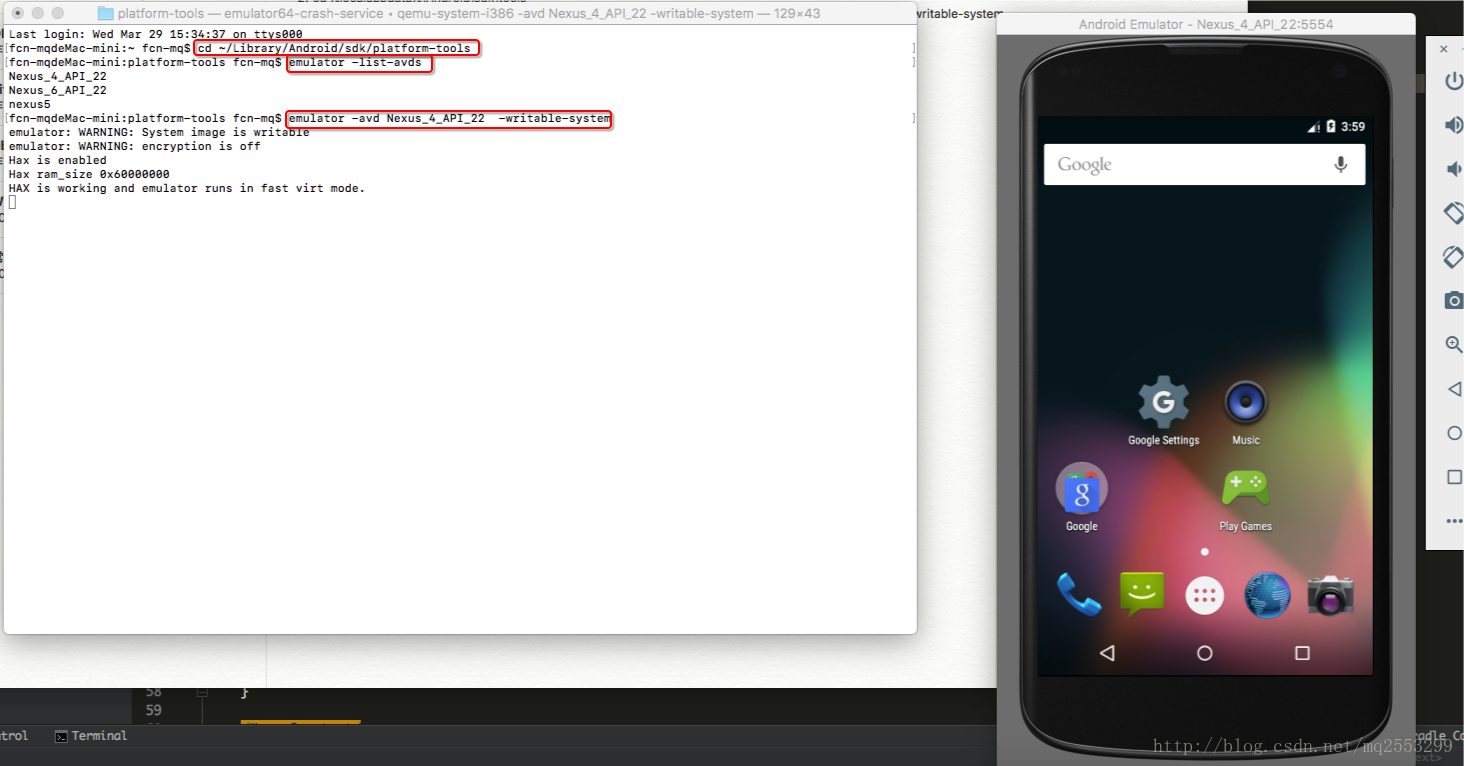
Task: Click the Android Emulator window title bar
Action: 1205,24
